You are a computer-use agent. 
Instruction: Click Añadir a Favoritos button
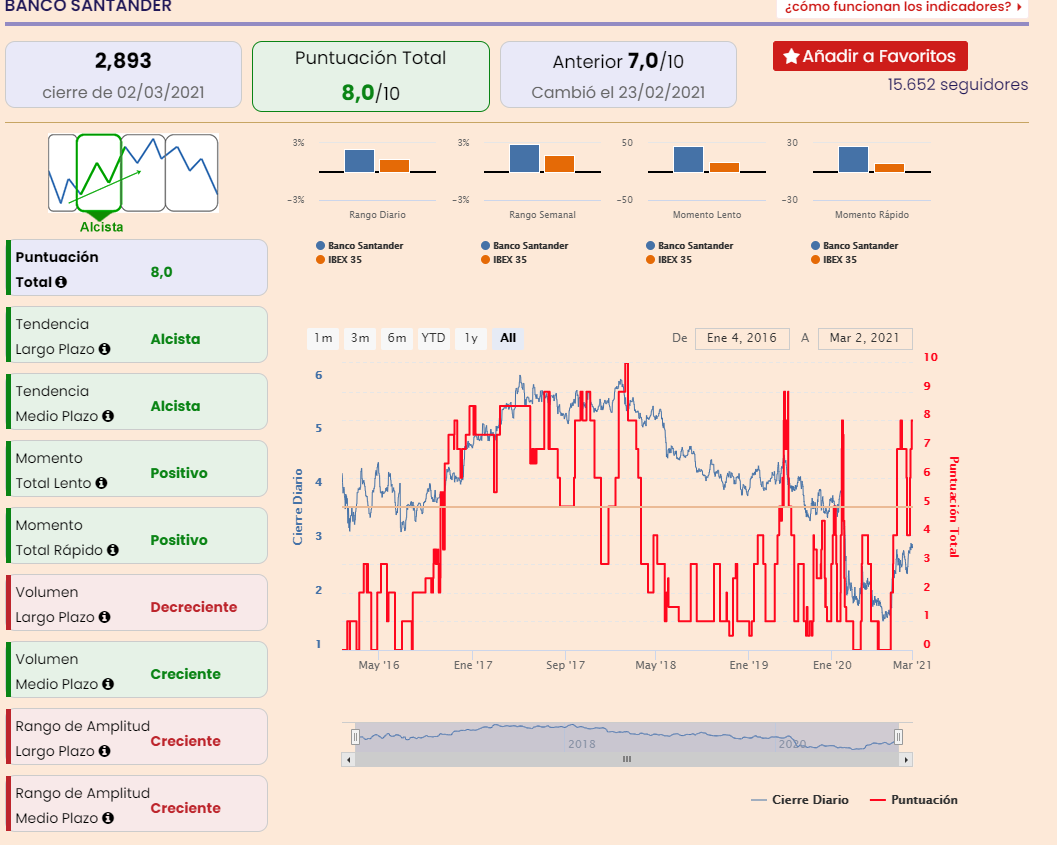[x=870, y=56]
